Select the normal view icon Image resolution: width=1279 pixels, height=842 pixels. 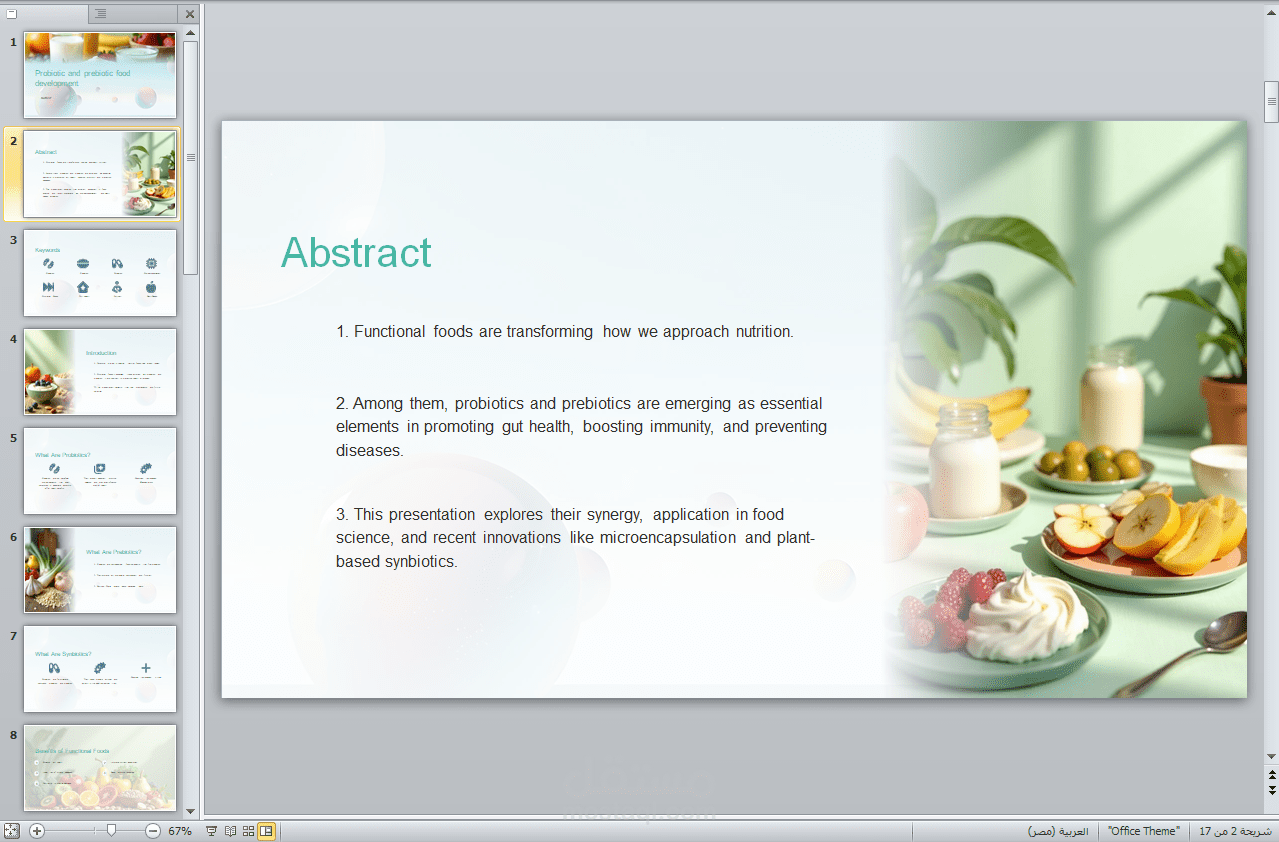pos(266,831)
